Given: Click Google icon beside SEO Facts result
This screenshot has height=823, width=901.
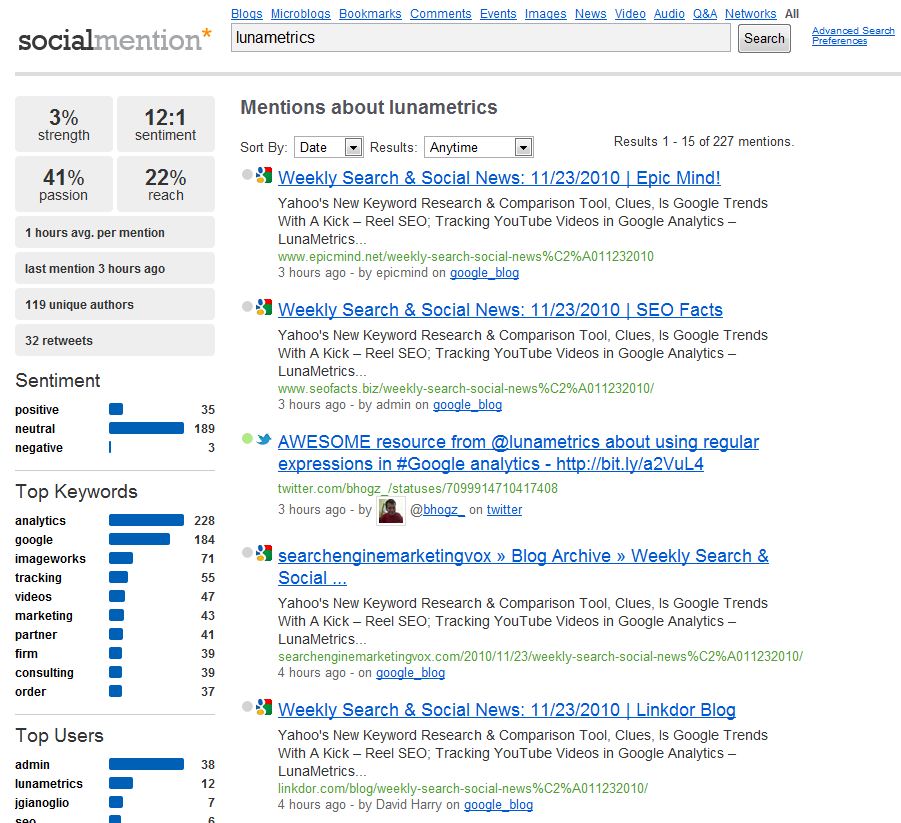Looking at the screenshot, I should [264, 307].
